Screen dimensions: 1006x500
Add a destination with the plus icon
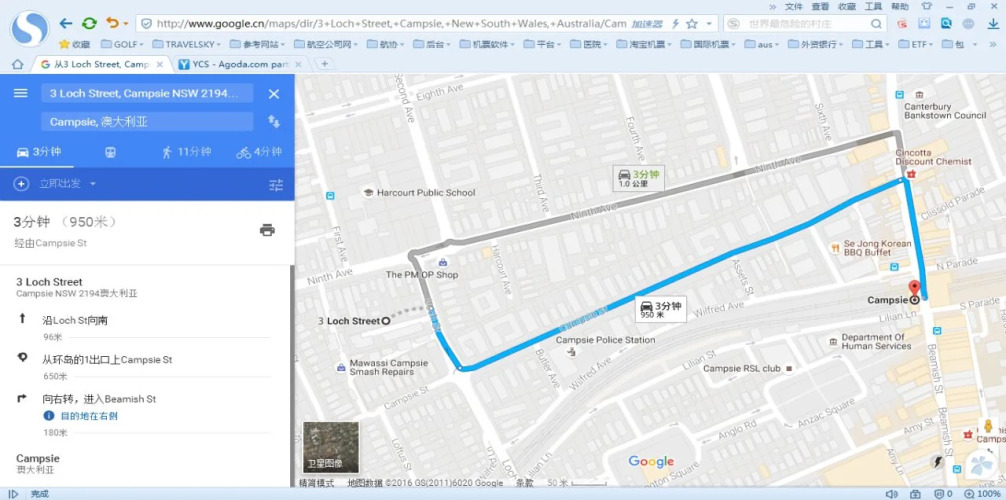coord(21,184)
